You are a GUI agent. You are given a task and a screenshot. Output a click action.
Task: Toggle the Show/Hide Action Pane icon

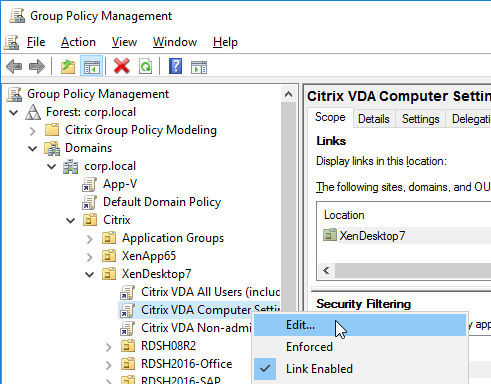point(199,67)
